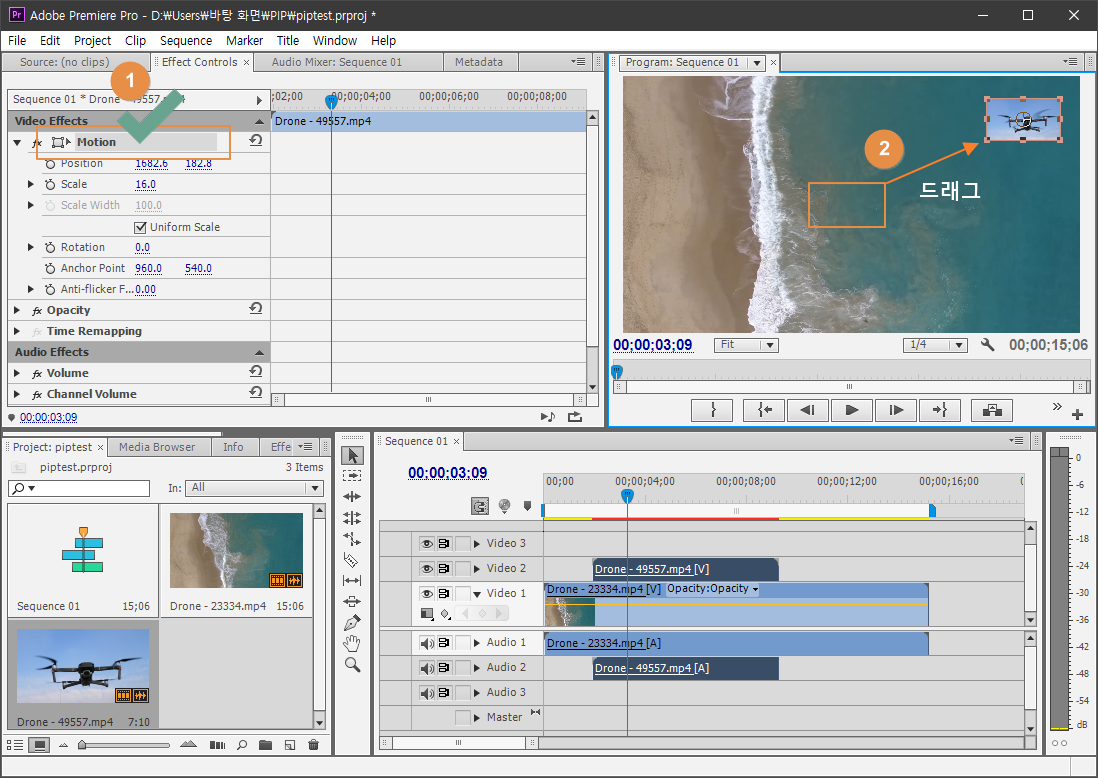Open the Fit zoom level dropdown
The height and width of the screenshot is (778, 1098).
746,345
